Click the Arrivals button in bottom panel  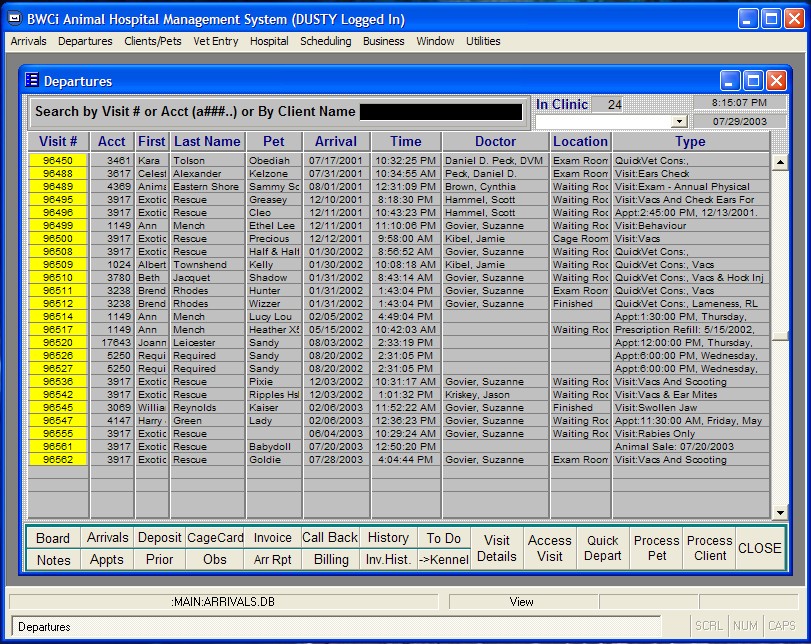107,538
